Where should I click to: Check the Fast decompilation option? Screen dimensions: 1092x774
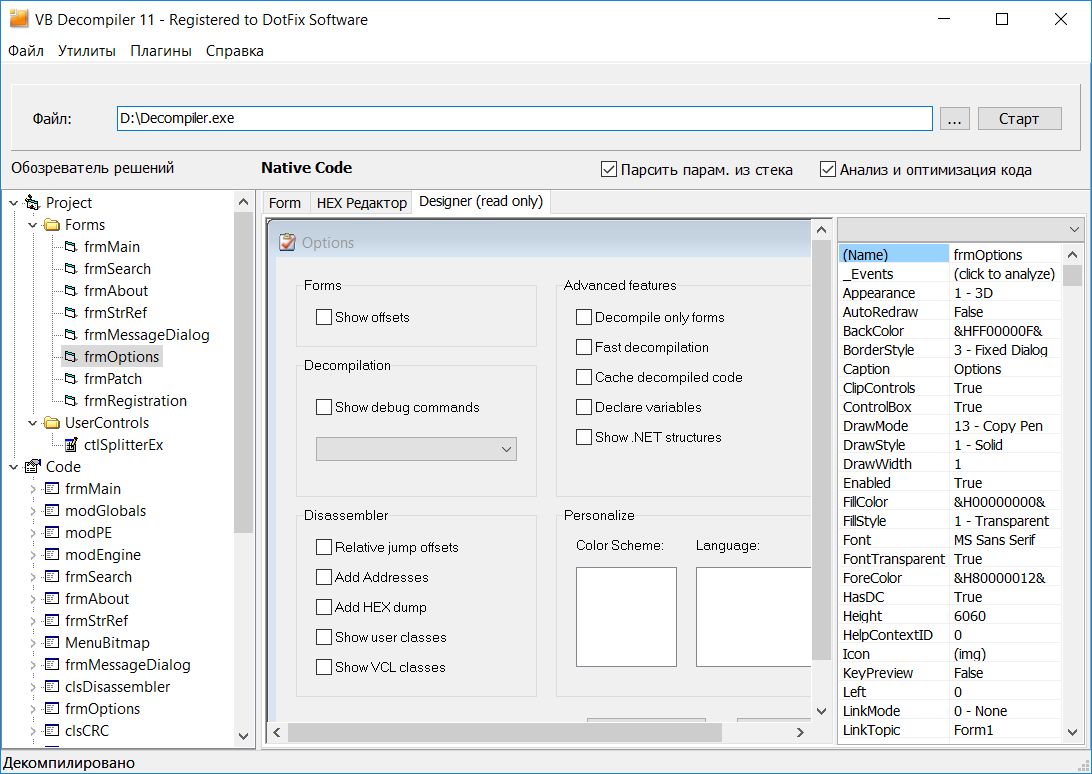pos(584,347)
